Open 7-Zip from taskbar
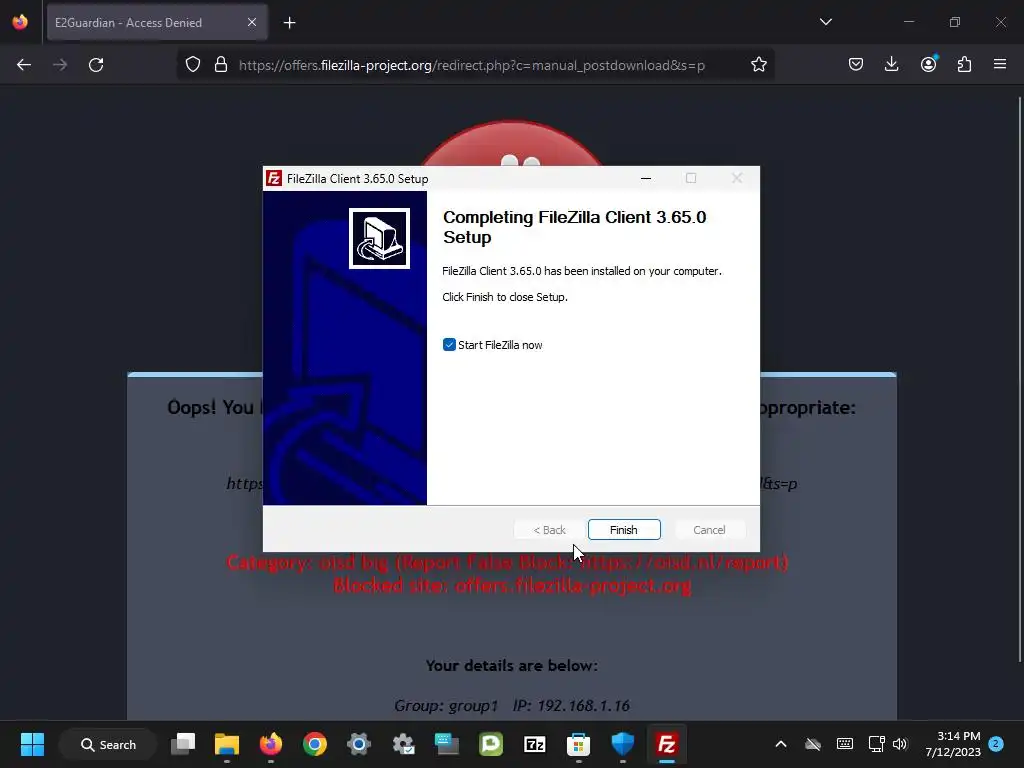1024x768 pixels. point(534,744)
